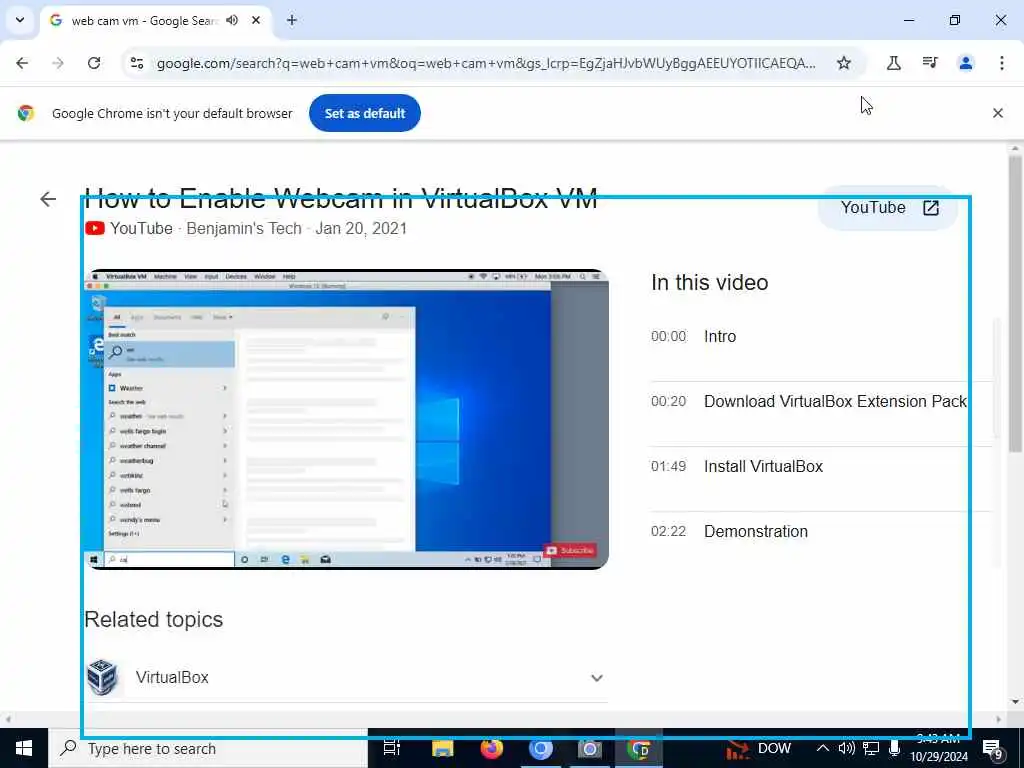Viewport: 1024px width, 768px height.
Task: Click the taskbar search box
Action: pos(208,748)
